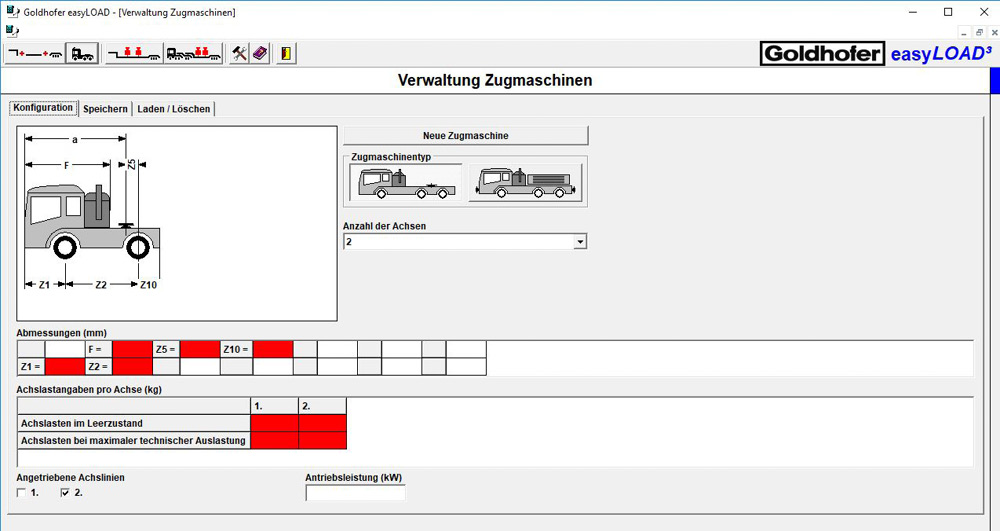Click the Antriebsleistung (kW) input field
This screenshot has height=531, width=1000.
coord(355,493)
